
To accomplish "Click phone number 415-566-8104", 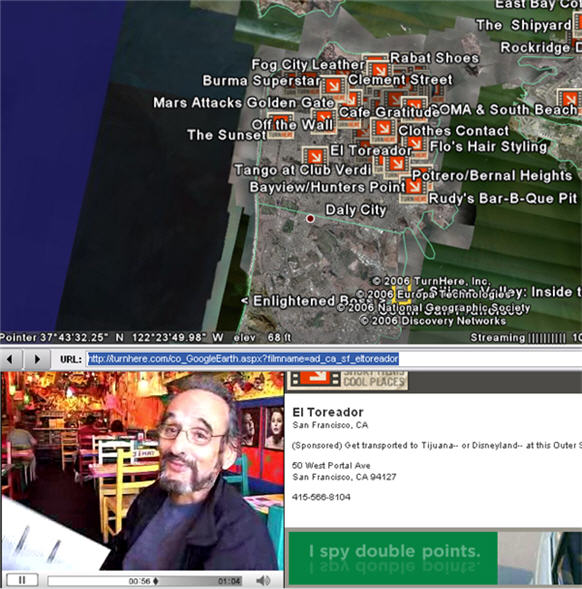I will 321,497.
